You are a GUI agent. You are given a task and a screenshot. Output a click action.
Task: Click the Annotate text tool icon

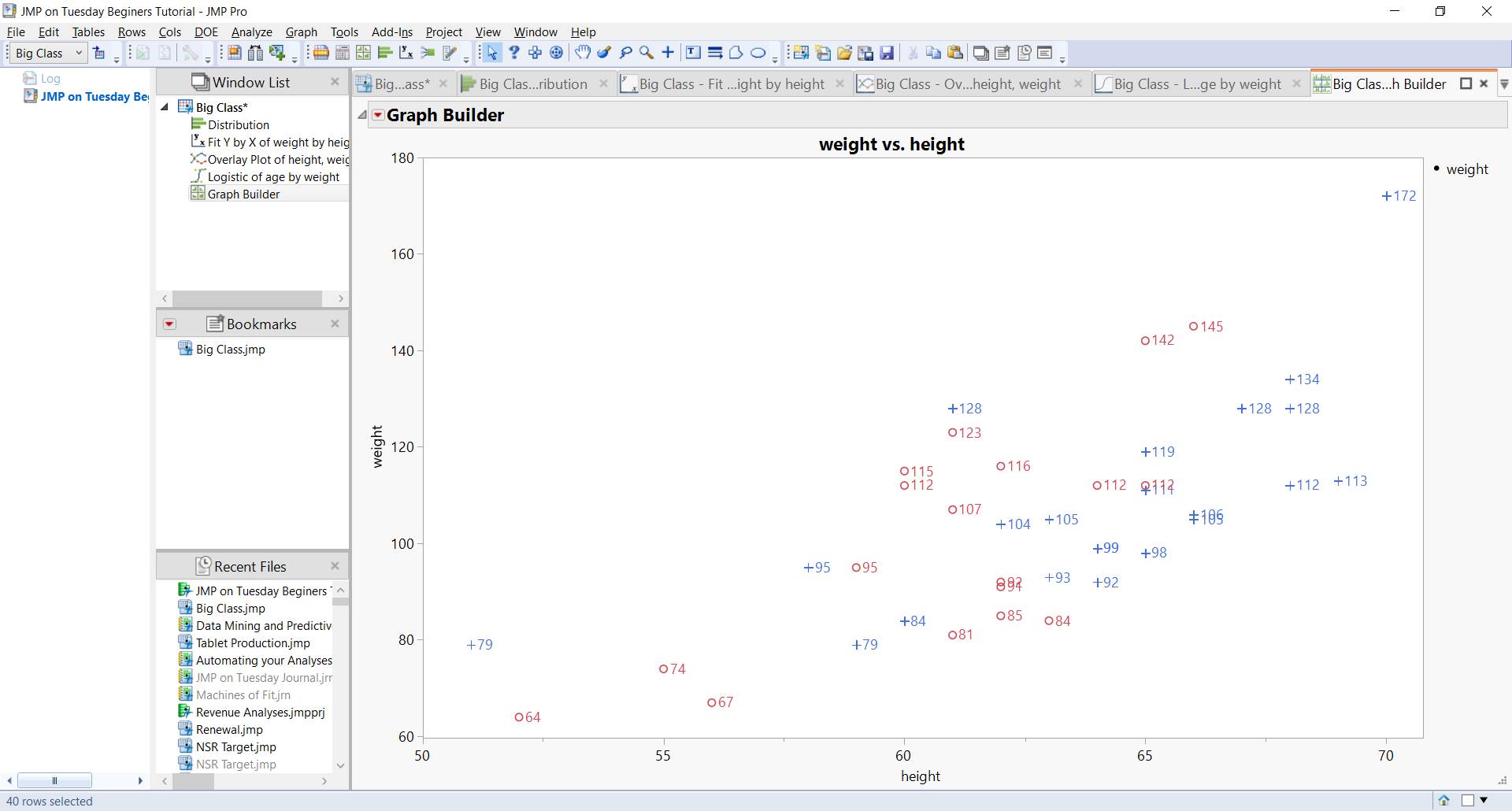pyautogui.click(x=693, y=52)
